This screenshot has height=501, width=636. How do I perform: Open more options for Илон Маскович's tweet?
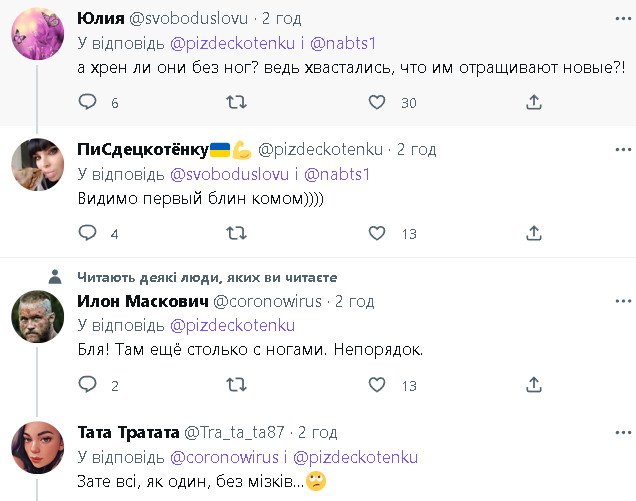pos(620,301)
